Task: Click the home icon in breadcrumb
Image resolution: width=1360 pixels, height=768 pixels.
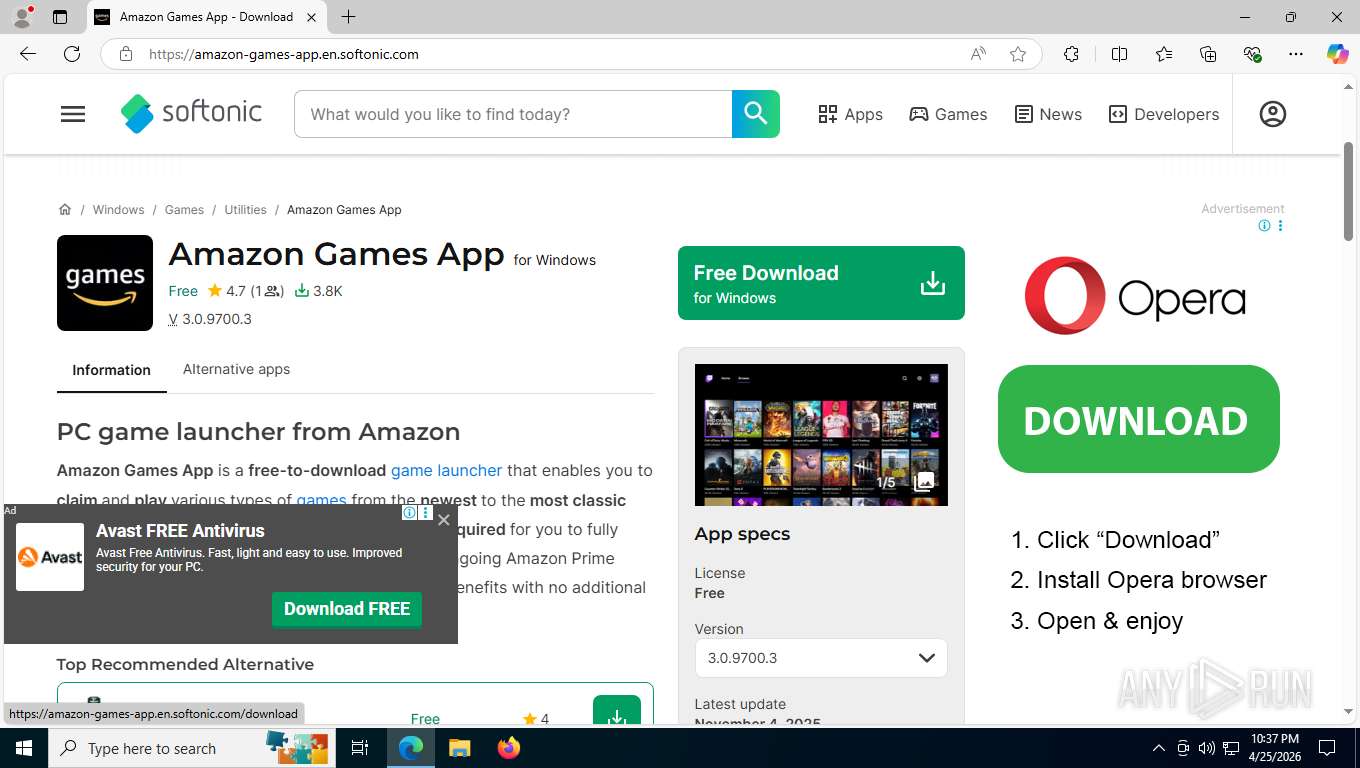Action: [x=65, y=209]
